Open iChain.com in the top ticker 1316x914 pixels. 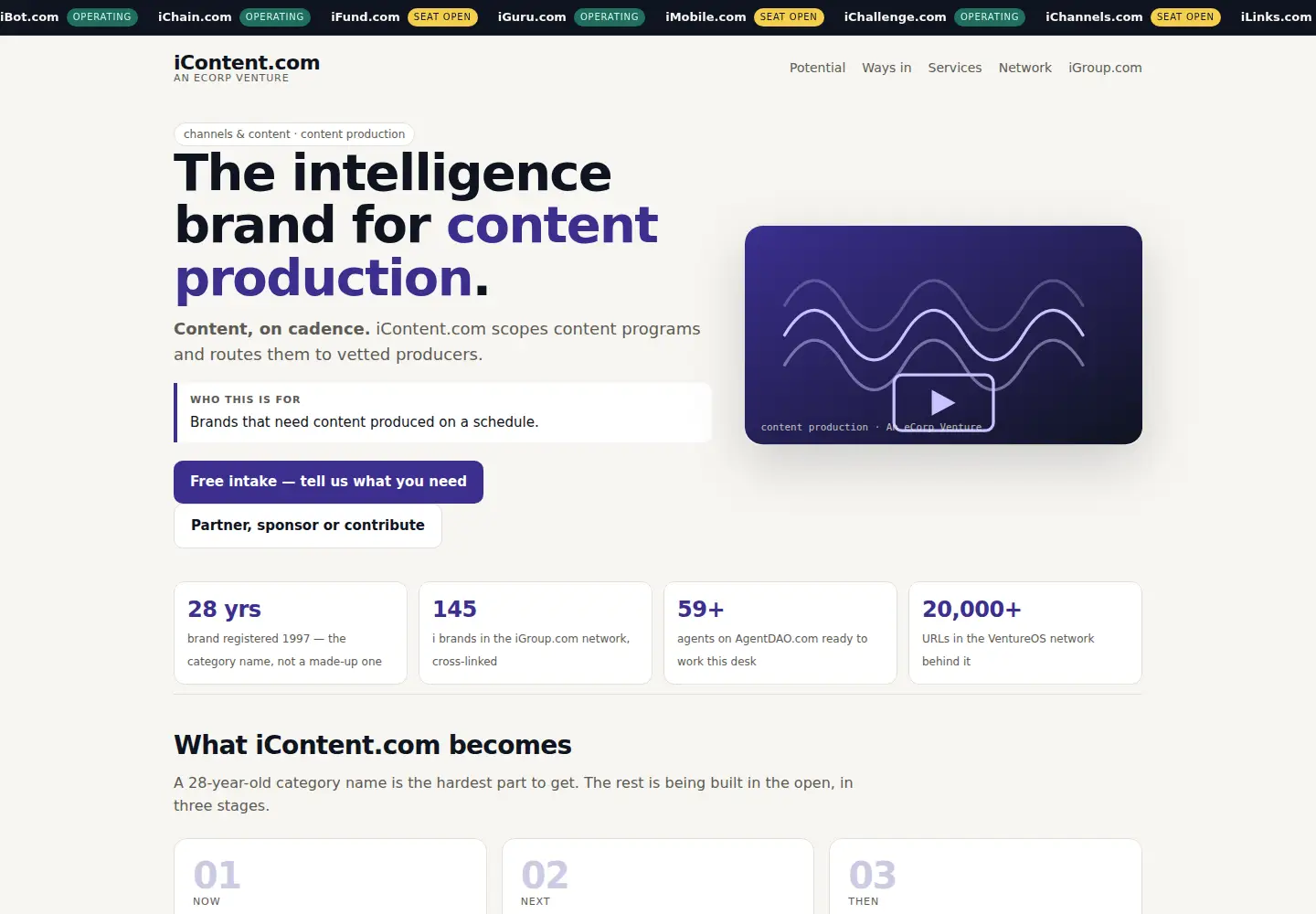pos(195,16)
